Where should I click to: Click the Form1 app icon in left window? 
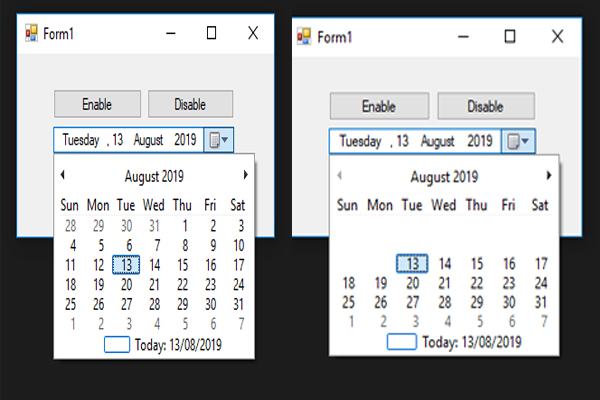coord(31,33)
